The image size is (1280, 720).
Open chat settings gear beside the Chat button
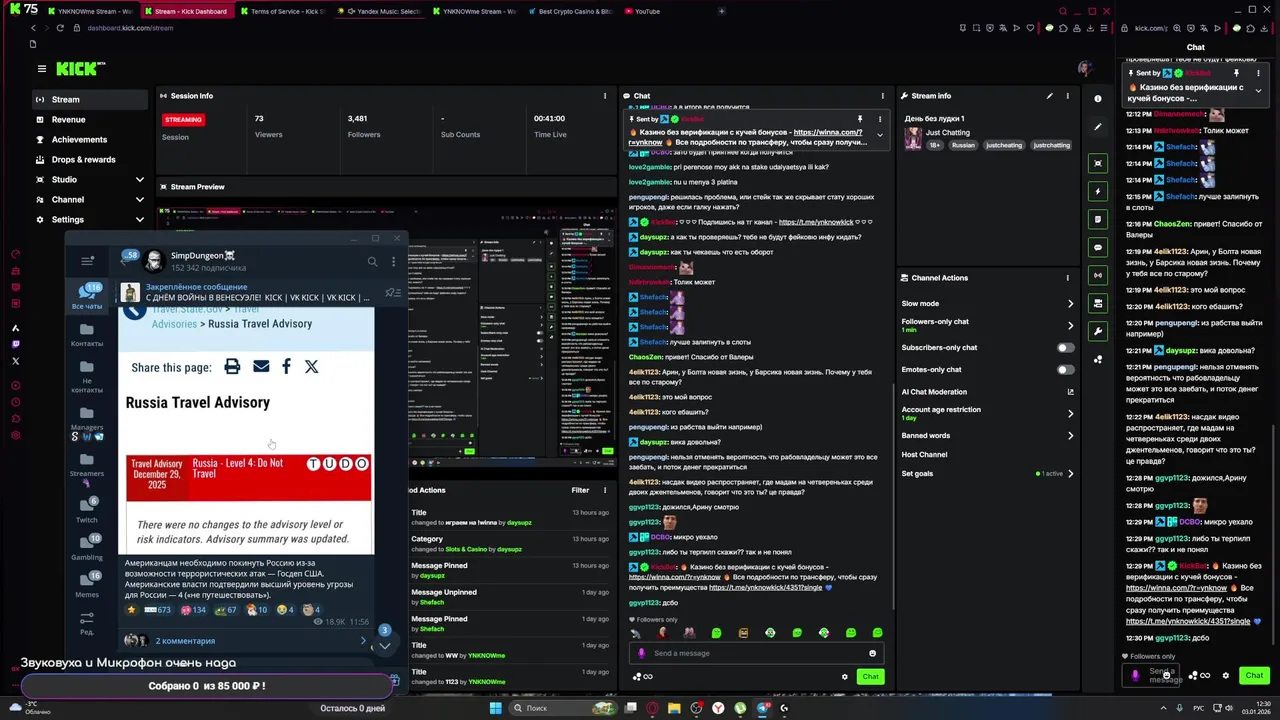[844, 677]
